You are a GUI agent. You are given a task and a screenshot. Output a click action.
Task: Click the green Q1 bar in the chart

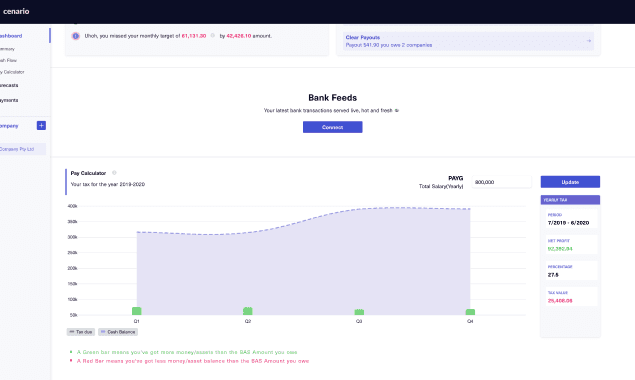[136, 311]
